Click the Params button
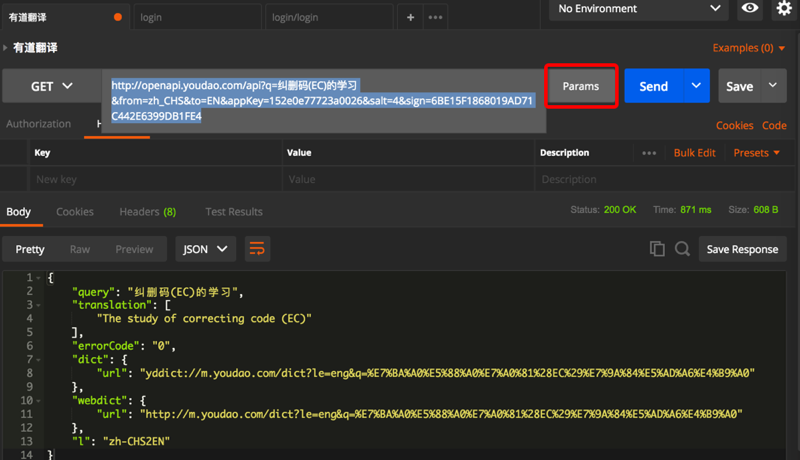The height and width of the screenshot is (460, 800). click(581, 86)
